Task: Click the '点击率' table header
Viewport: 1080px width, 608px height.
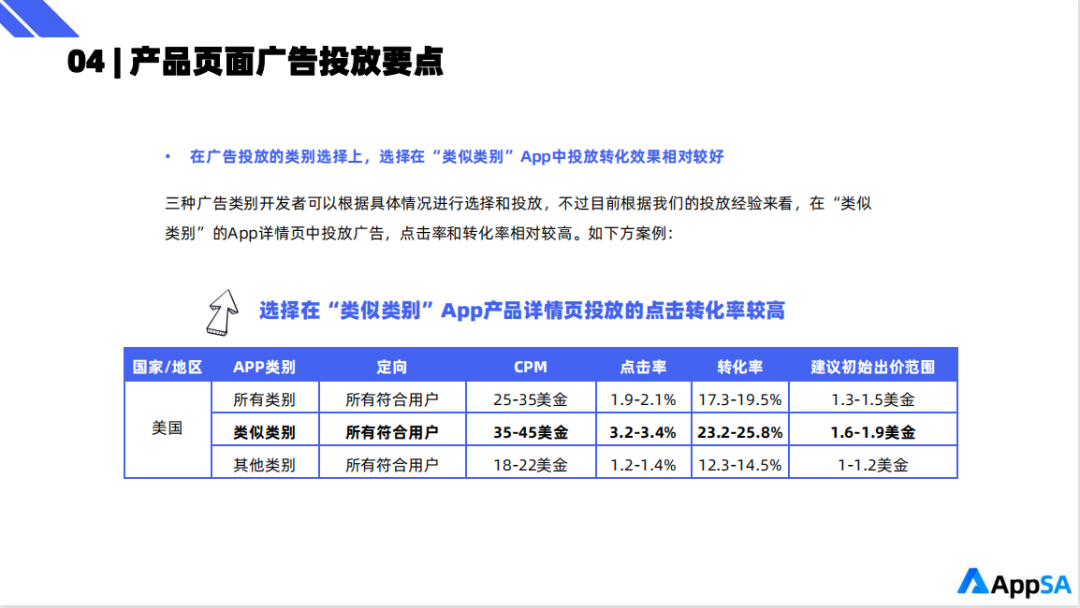Action: click(643, 367)
